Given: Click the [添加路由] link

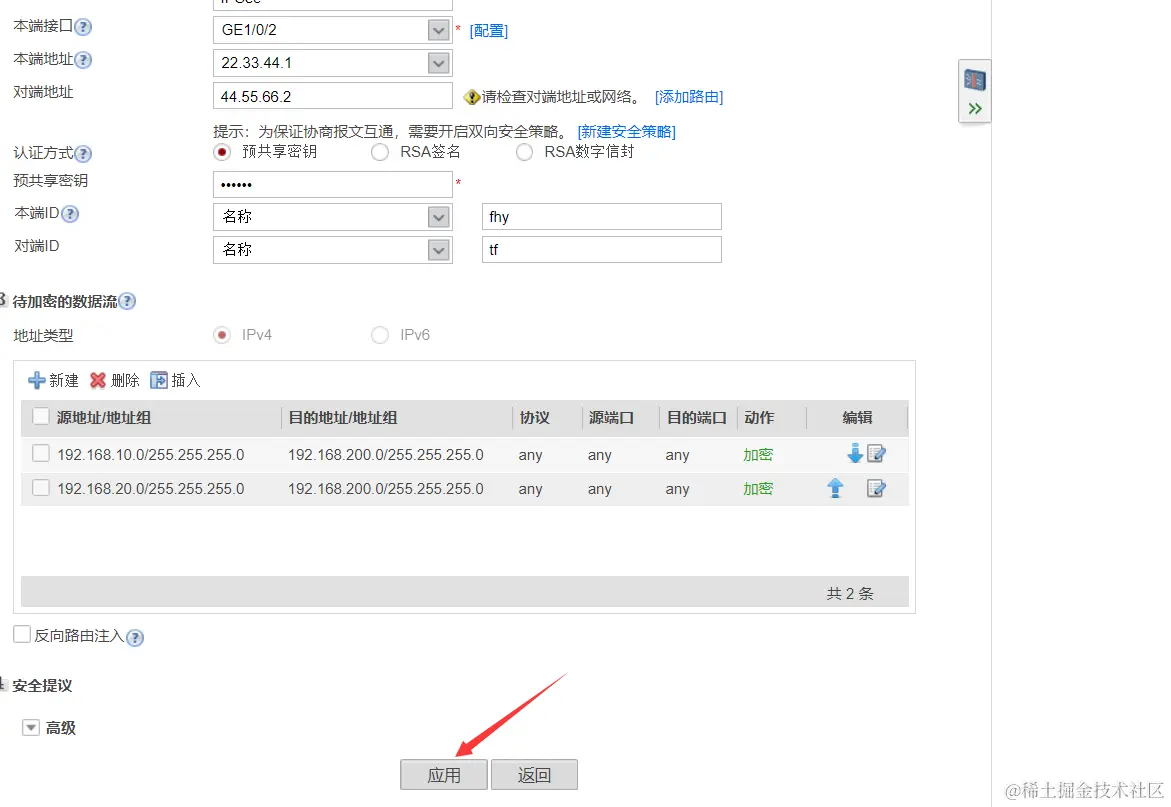Looking at the screenshot, I should point(689,97).
